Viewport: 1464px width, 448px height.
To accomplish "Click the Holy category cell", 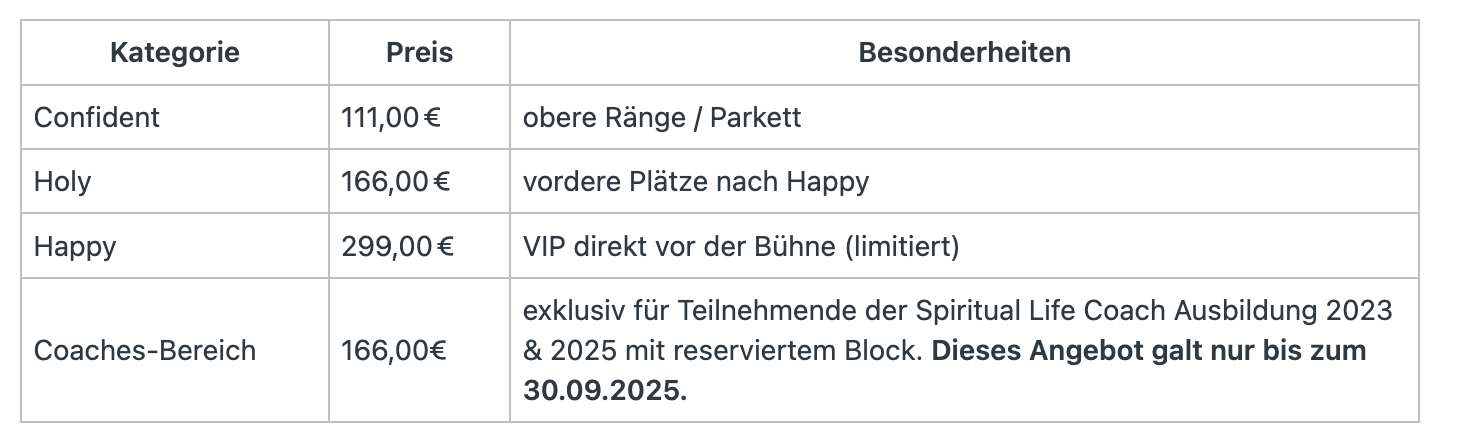I will (x=62, y=181).
